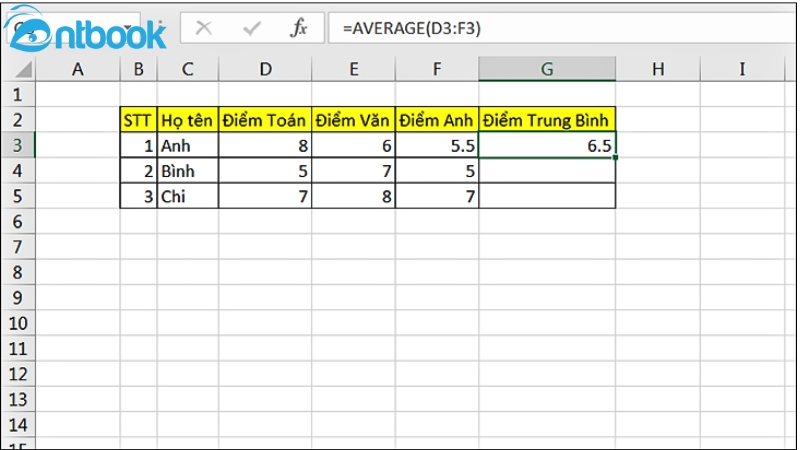
Task: Select column I header
Action: tap(742, 69)
